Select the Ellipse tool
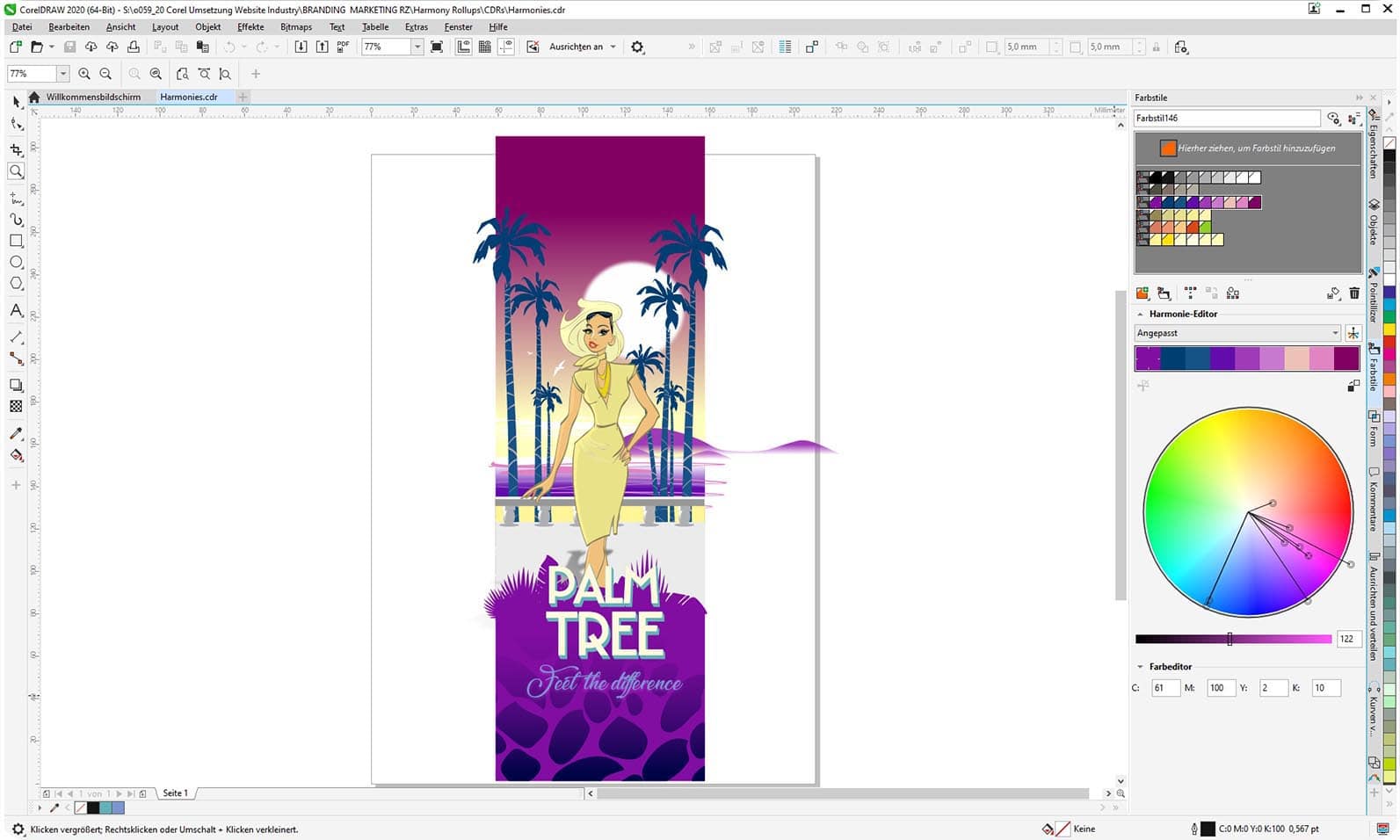 [x=16, y=262]
